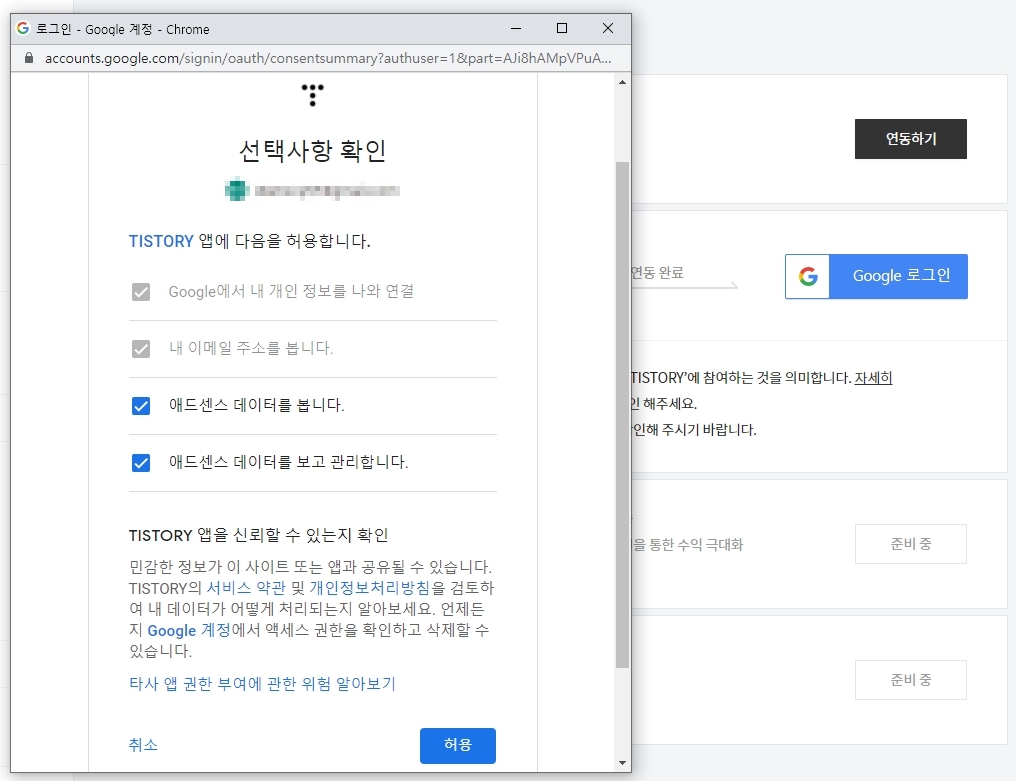Click the lock icon in the address bar
The height and width of the screenshot is (781, 1016).
coord(29,58)
